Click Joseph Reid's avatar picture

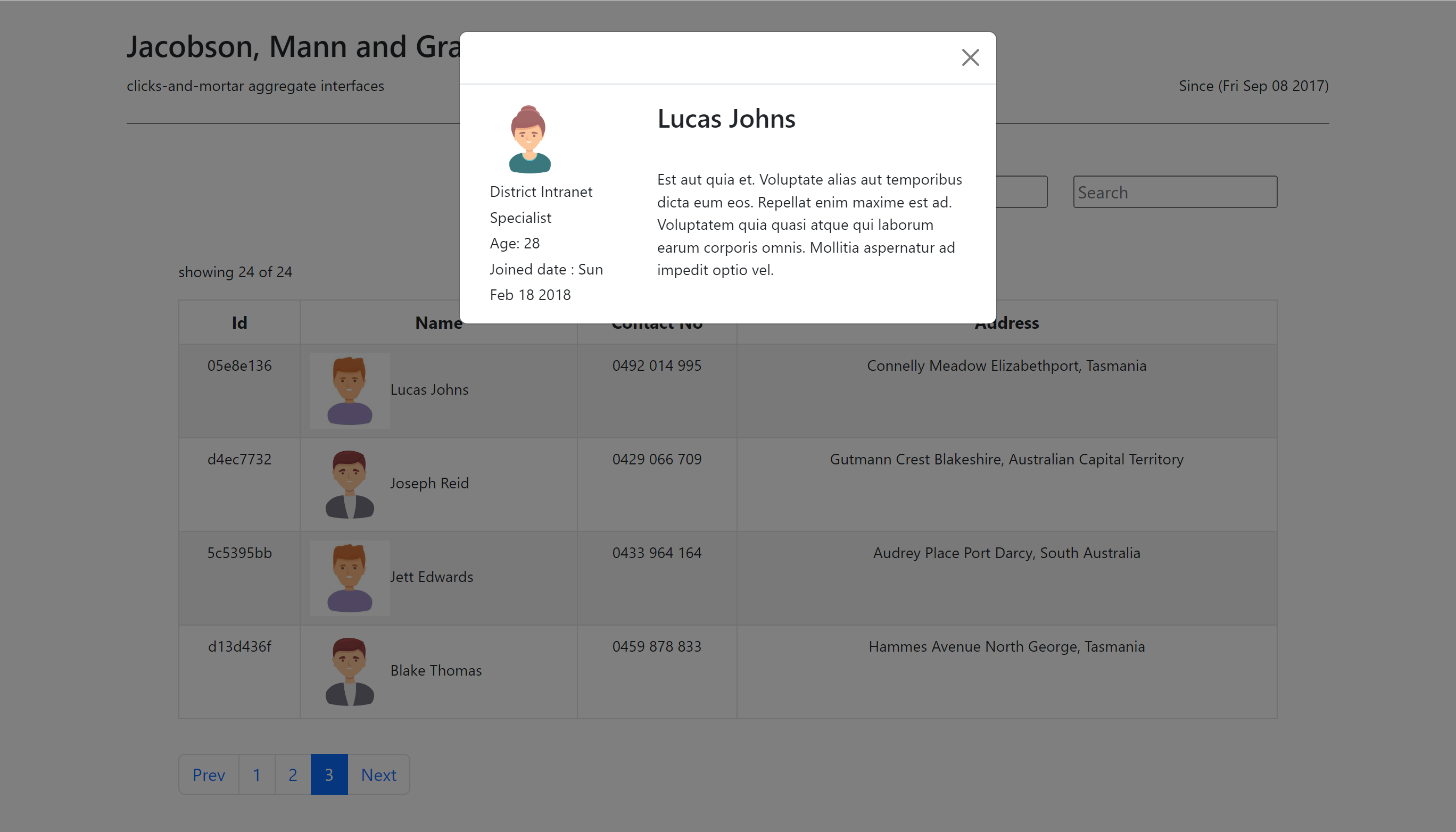click(349, 484)
